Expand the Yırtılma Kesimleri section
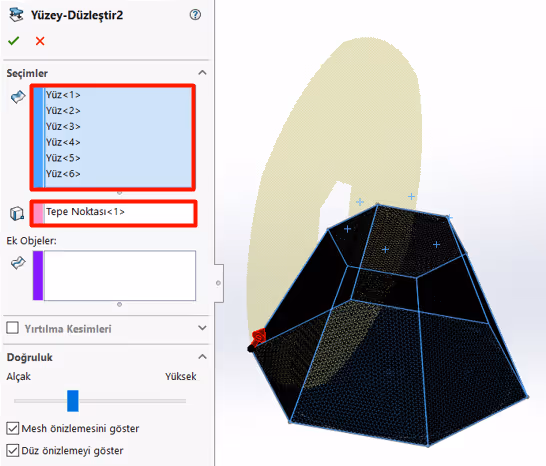Viewport: 546px width, 466px height. (x=202, y=328)
